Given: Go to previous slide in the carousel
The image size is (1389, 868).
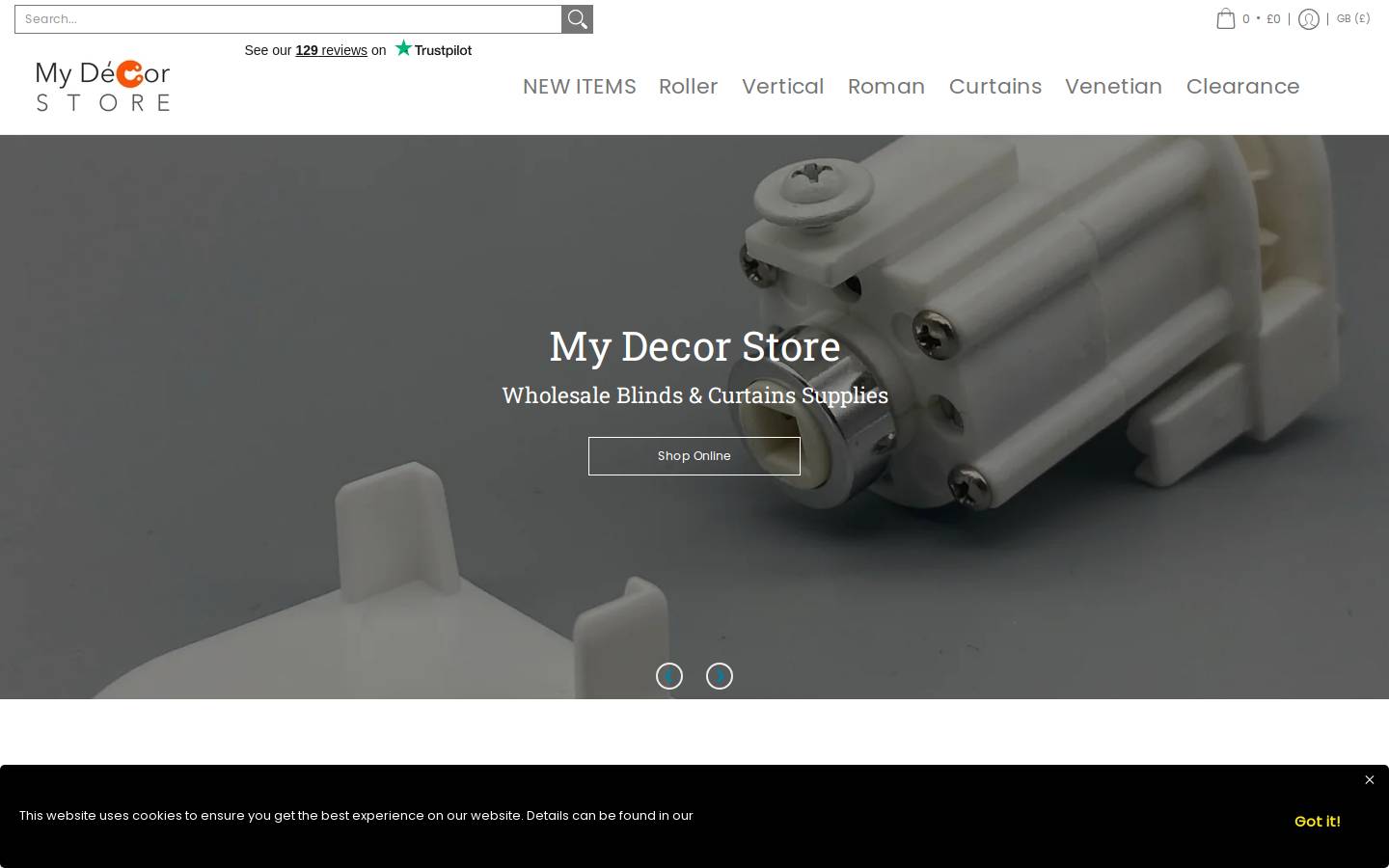Looking at the screenshot, I should tap(669, 676).
